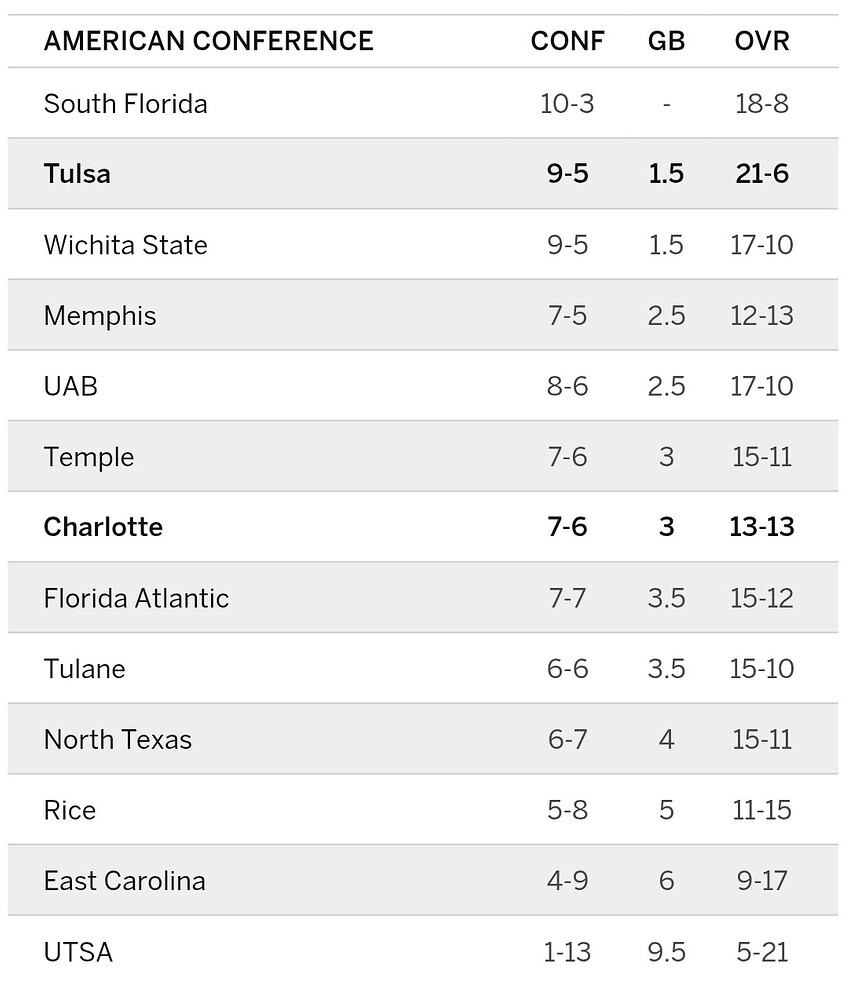This screenshot has width=846, height=1000.
Task: Click South Florida's 10-3 conference record
Action: [567, 104]
